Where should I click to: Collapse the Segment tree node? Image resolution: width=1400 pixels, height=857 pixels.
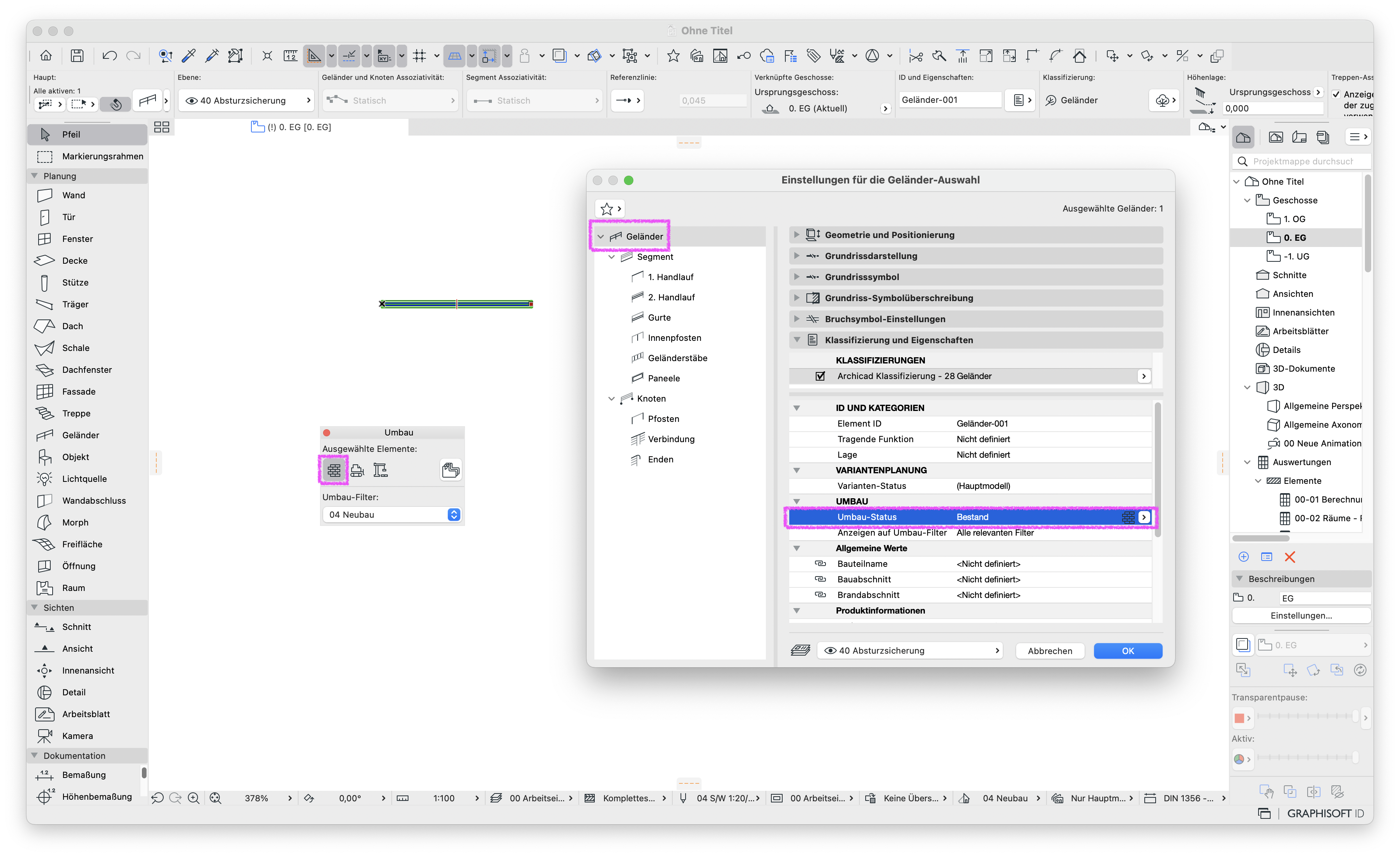coord(612,257)
